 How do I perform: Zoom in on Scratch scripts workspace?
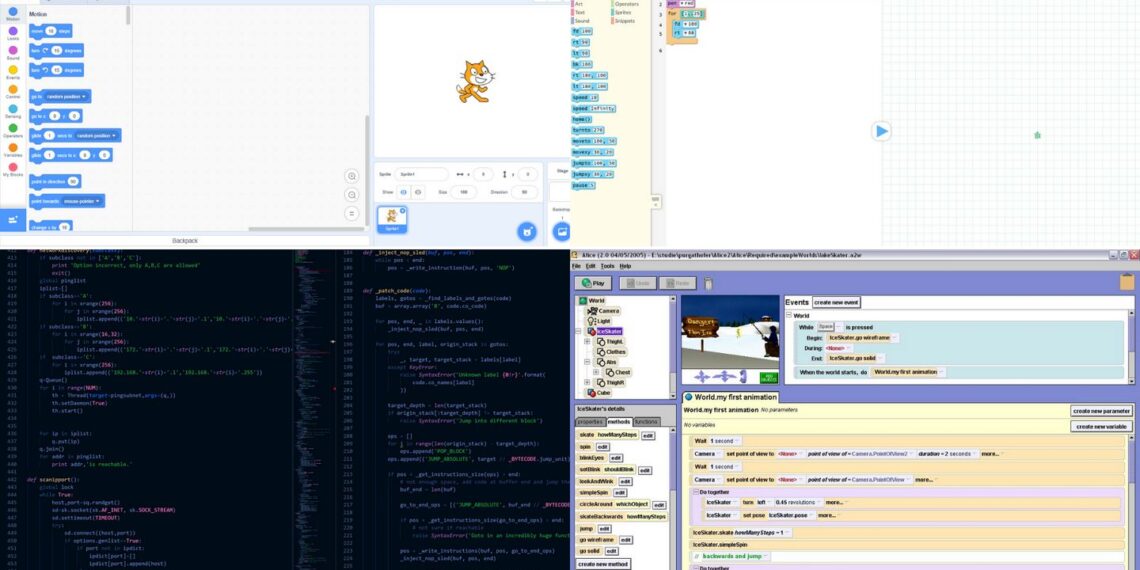pyautogui.click(x=352, y=176)
